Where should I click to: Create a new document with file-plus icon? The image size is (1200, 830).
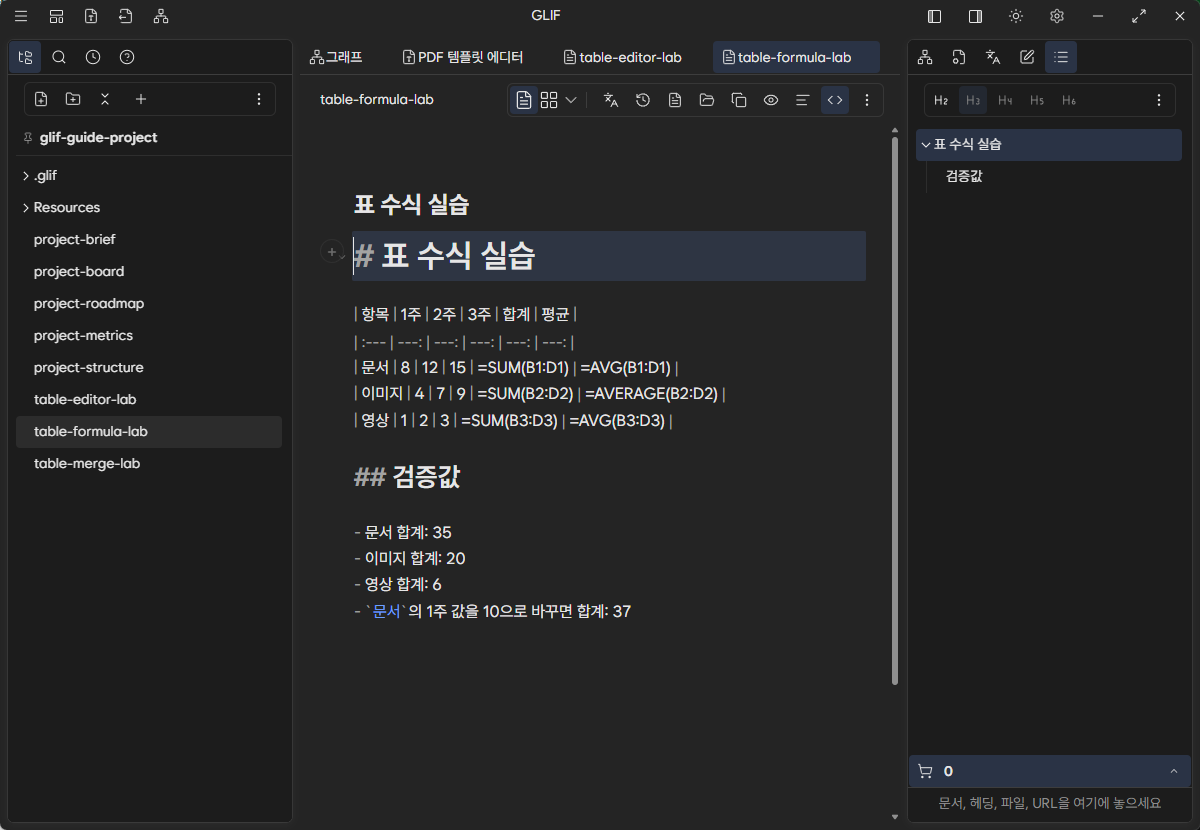tap(41, 99)
